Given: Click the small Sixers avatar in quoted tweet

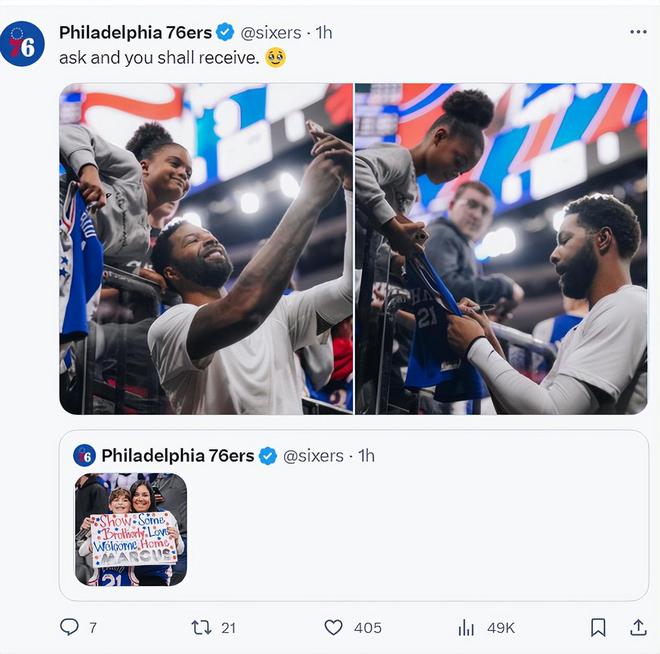Looking at the screenshot, I should click(85, 456).
